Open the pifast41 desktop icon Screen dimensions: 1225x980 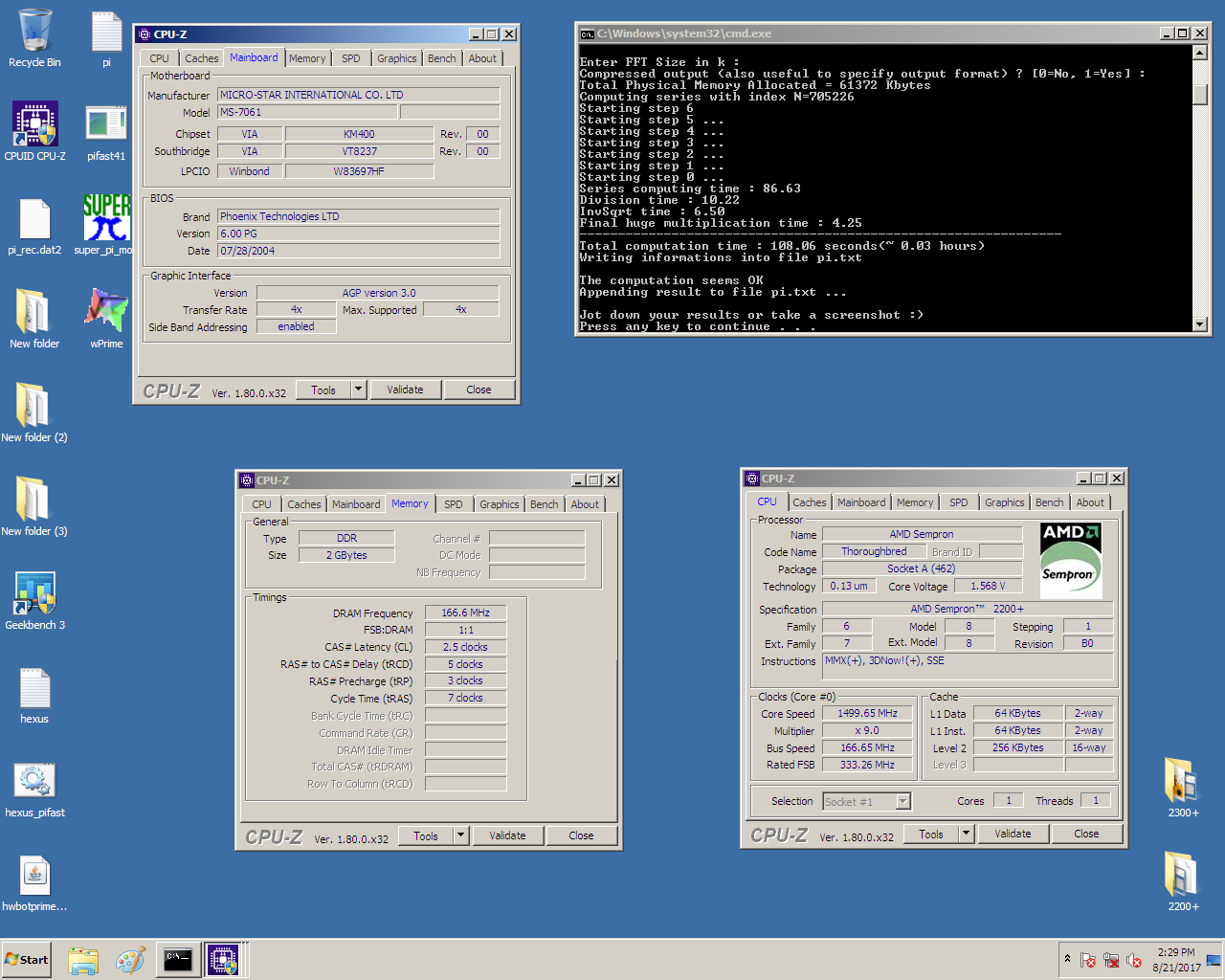click(106, 132)
